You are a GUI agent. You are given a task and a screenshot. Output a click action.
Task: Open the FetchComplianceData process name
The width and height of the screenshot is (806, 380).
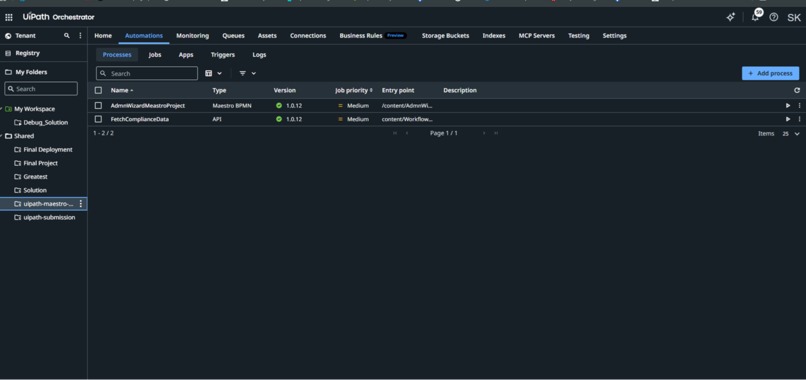(139, 119)
